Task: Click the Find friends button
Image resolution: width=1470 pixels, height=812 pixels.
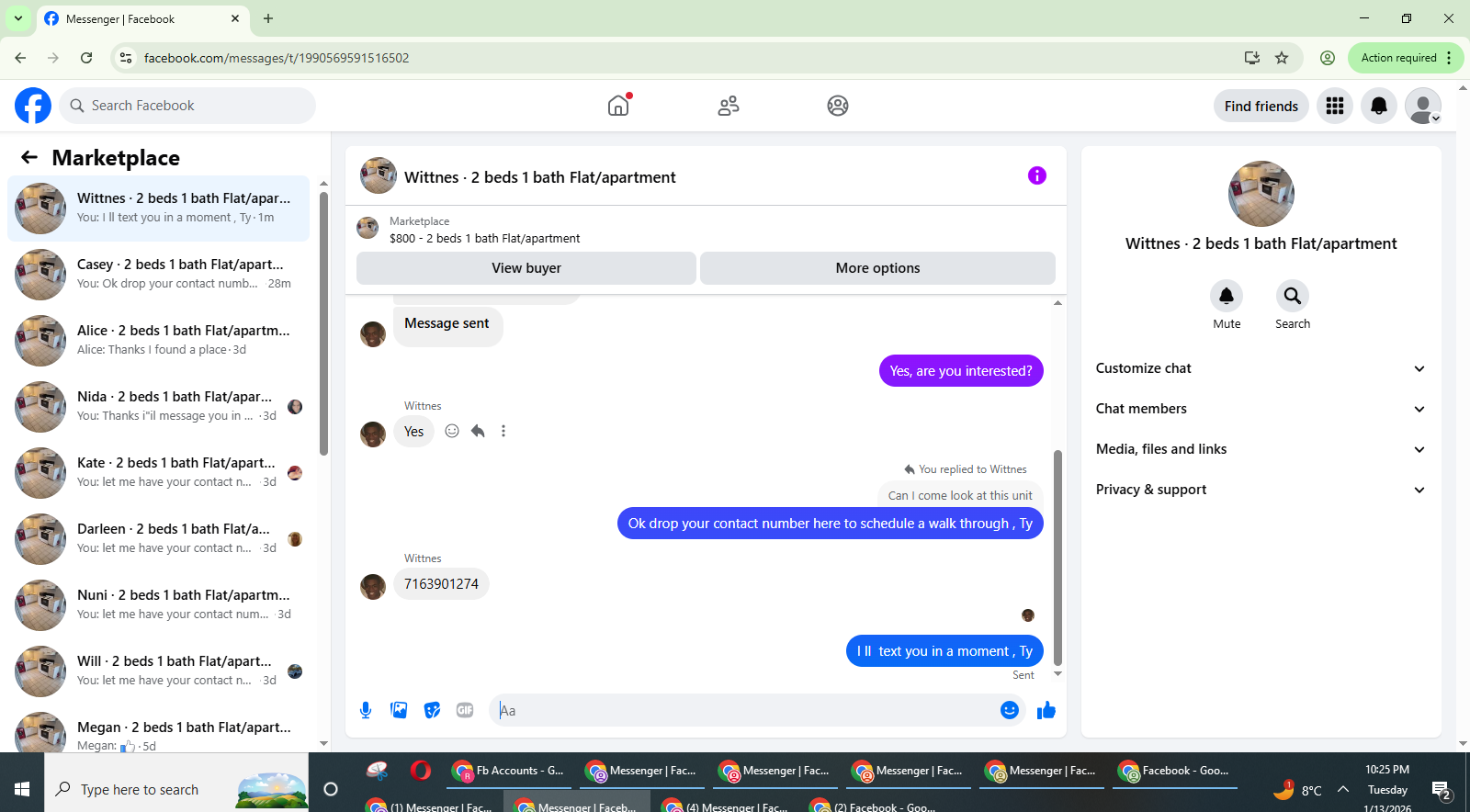Action: pyautogui.click(x=1261, y=107)
